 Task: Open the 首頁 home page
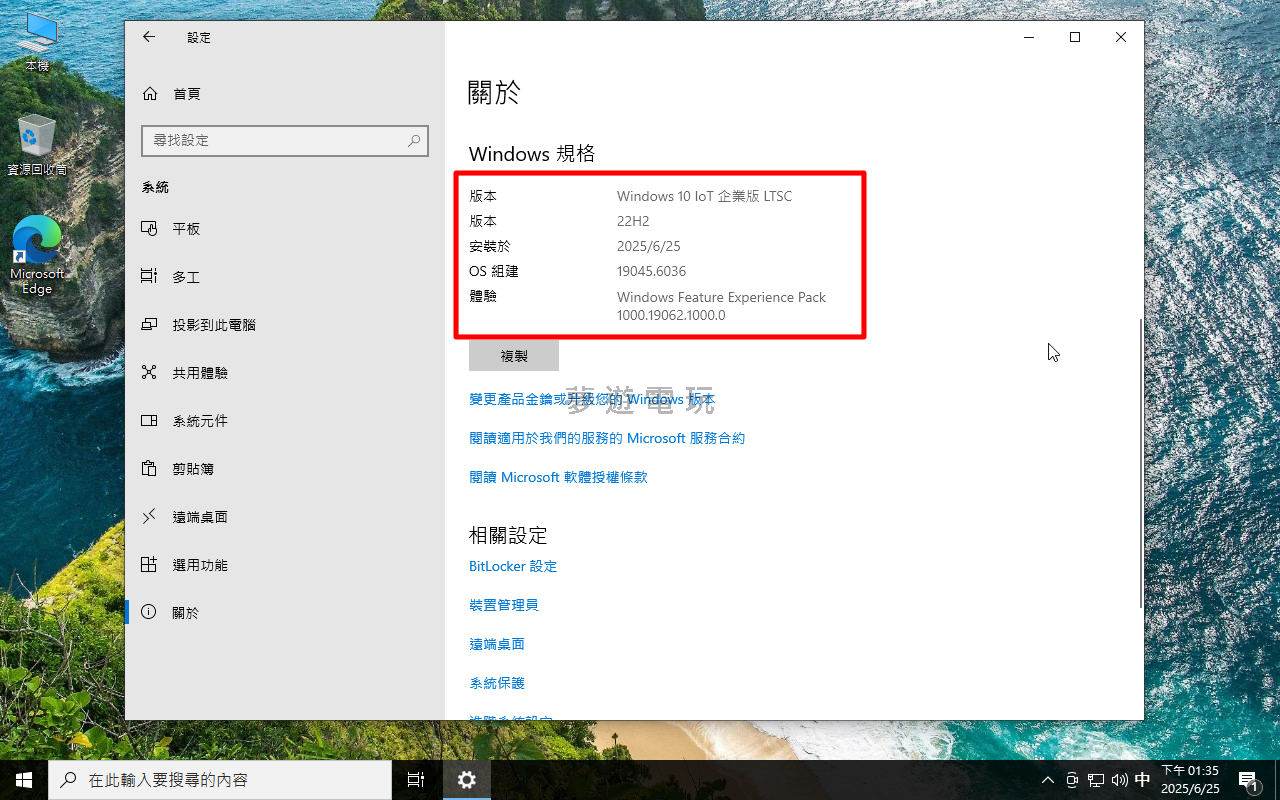186,93
